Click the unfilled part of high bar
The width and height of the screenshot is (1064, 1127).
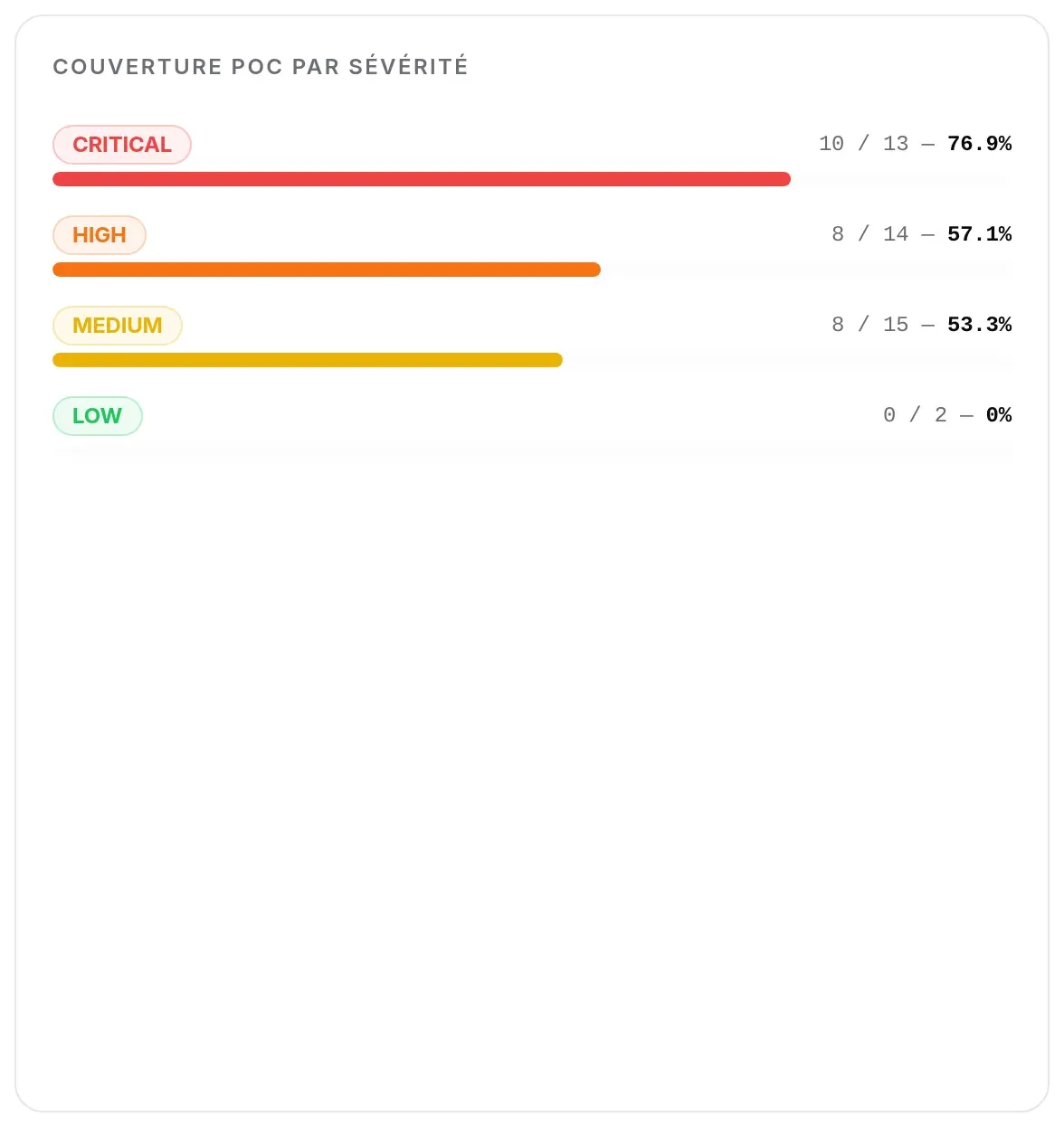point(806,270)
